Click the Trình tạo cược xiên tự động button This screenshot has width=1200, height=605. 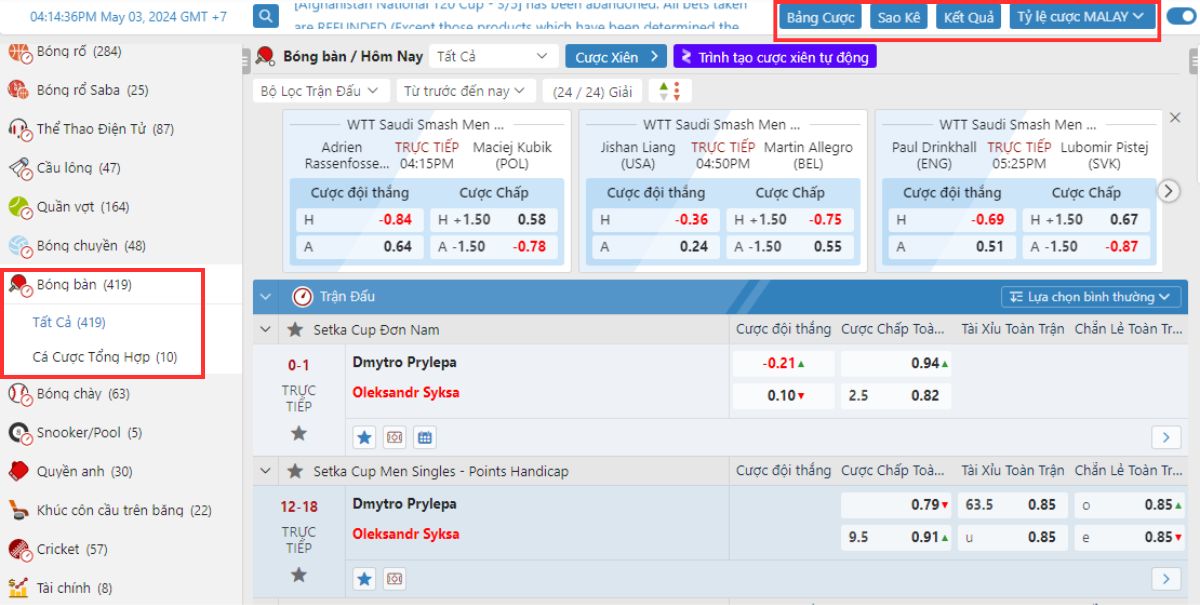pyautogui.click(x=775, y=57)
